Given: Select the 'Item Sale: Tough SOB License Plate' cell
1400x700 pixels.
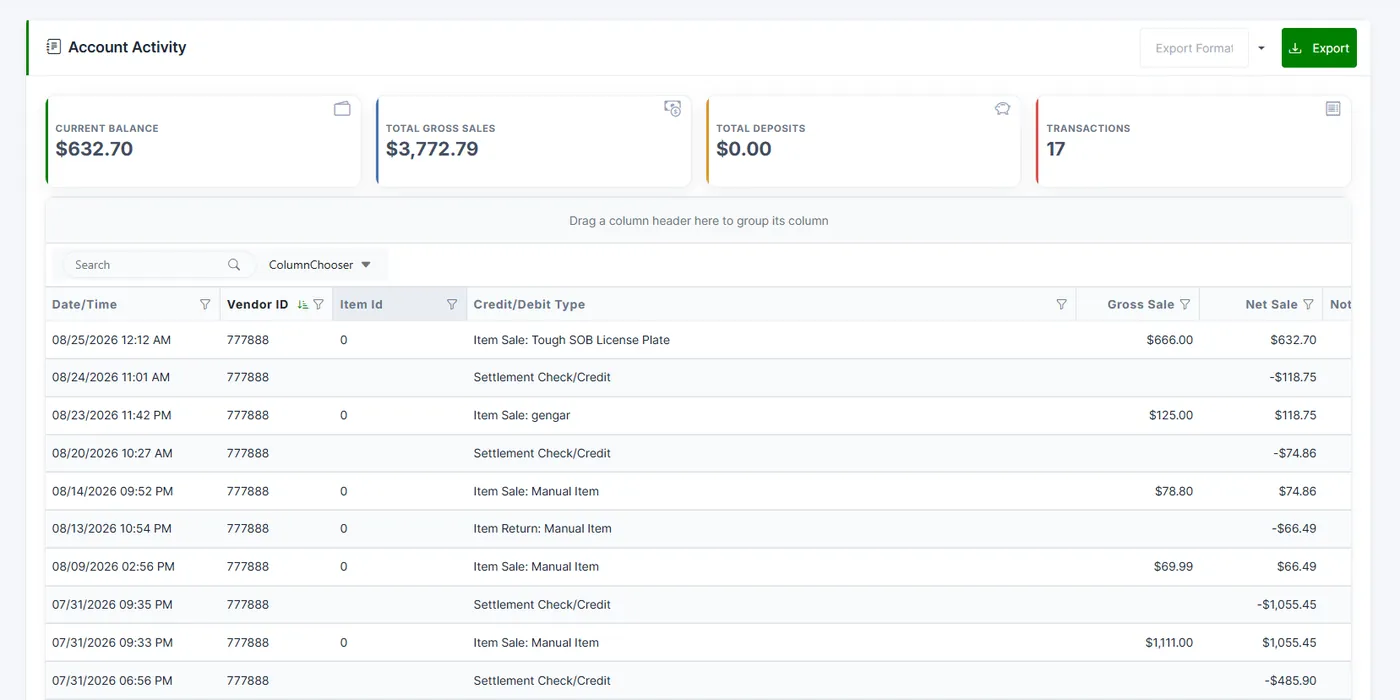Looking at the screenshot, I should (771, 340).
